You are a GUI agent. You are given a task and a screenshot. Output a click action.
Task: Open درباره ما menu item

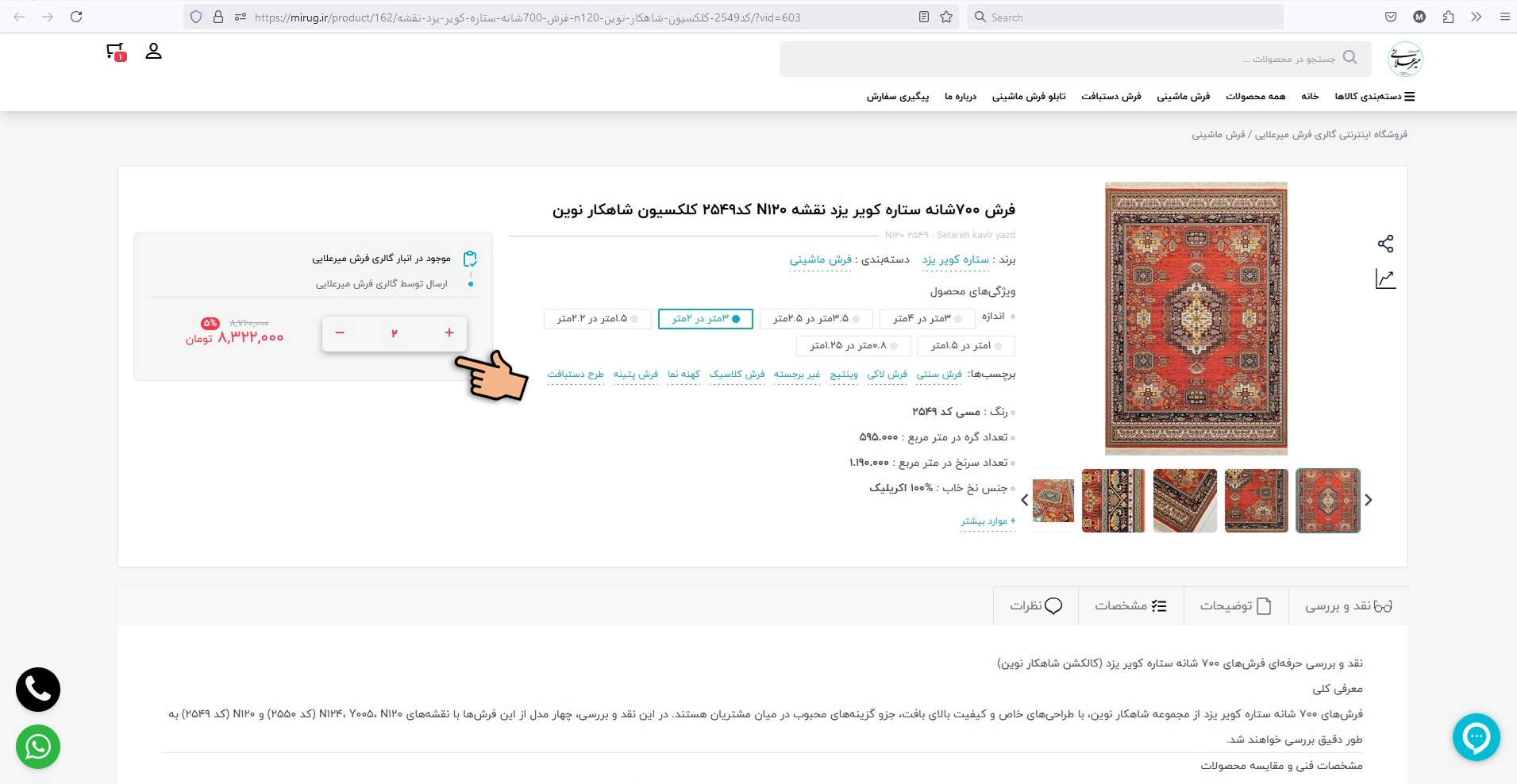pos(961,97)
